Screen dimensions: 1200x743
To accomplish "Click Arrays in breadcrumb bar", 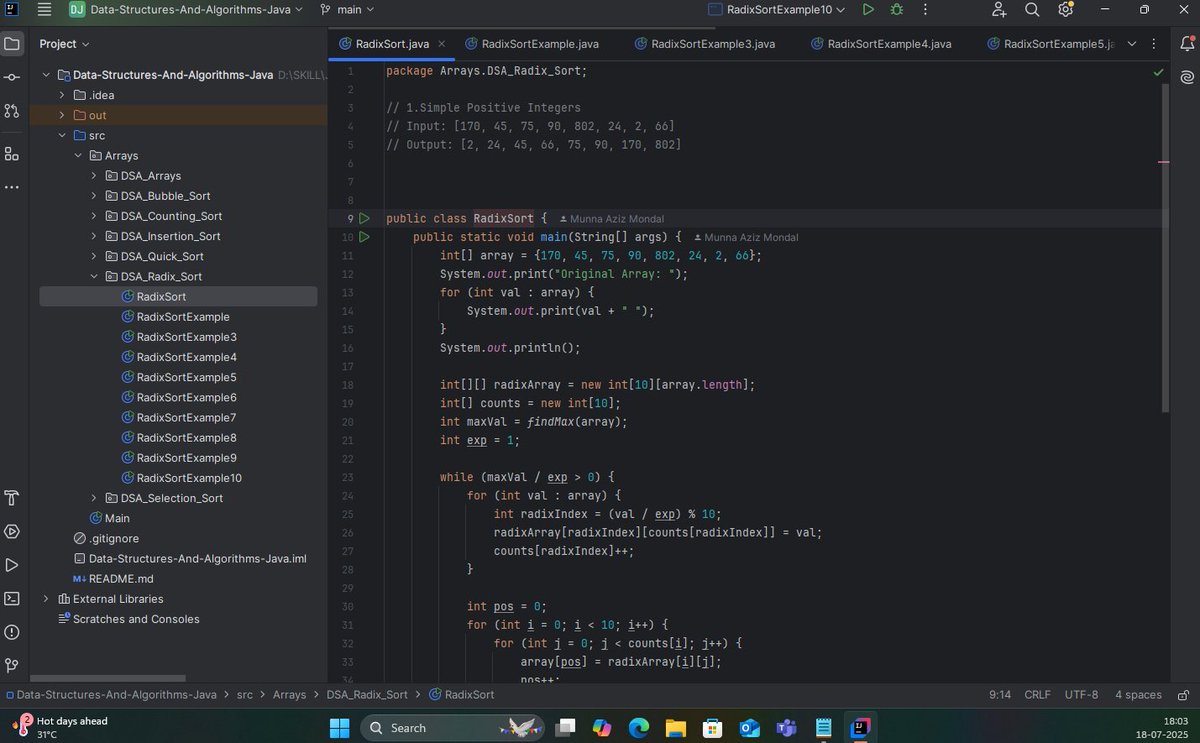I will (x=289, y=694).
